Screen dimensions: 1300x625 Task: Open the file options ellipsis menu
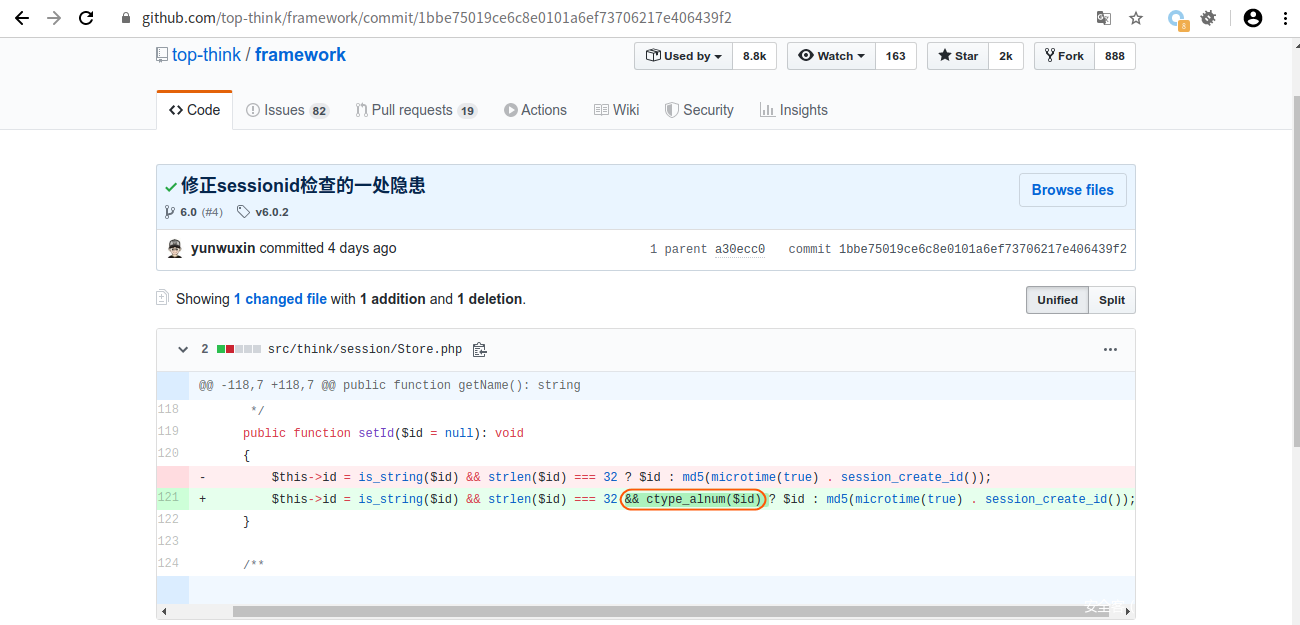pos(1110,350)
